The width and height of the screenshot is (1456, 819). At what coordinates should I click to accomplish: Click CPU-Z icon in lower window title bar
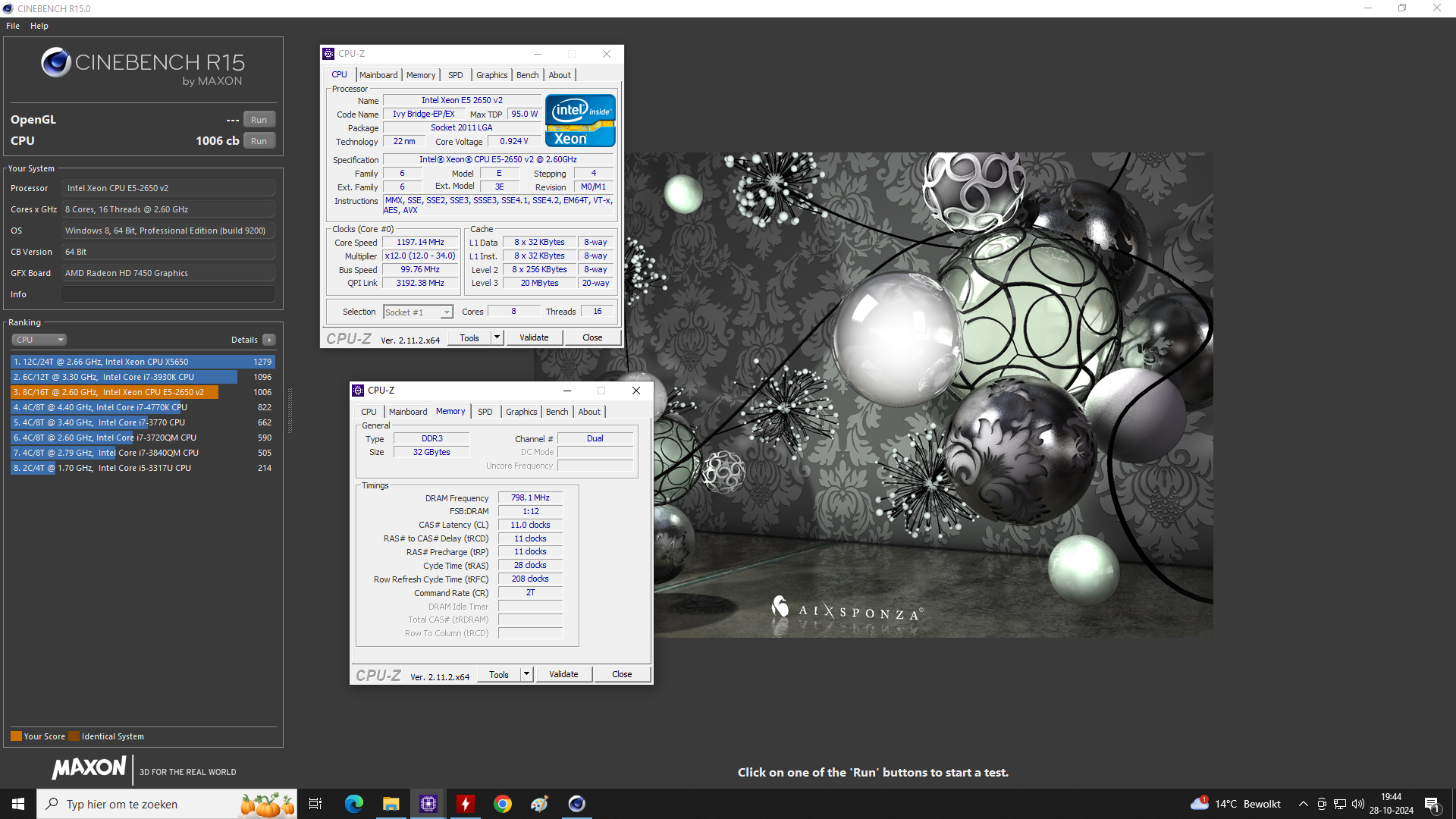coord(358,391)
